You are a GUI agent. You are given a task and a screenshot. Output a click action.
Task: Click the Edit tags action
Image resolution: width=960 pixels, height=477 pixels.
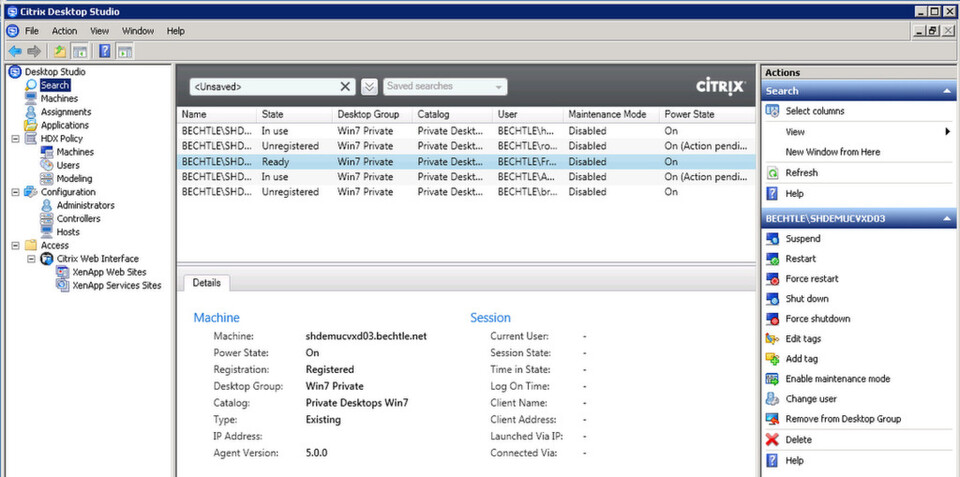point(803,339)
